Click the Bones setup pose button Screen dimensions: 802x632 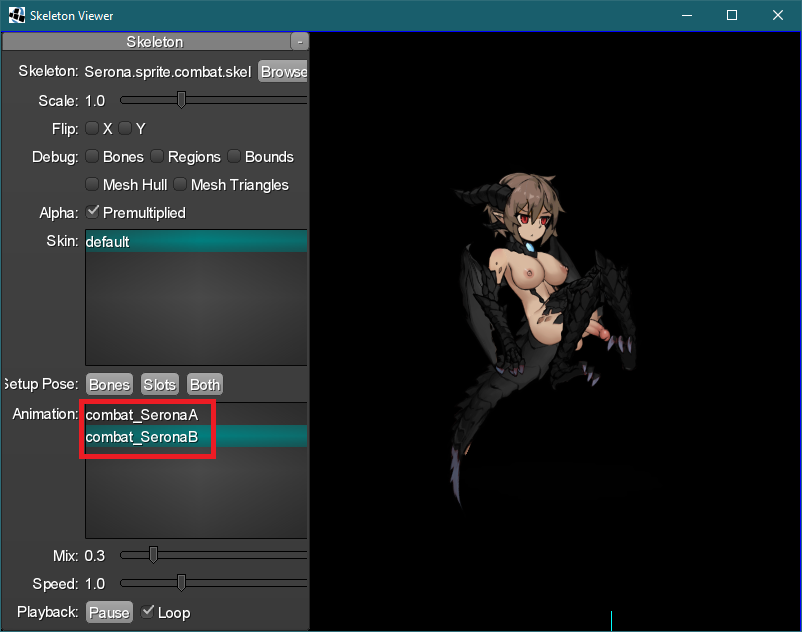[x=109, y=385]
